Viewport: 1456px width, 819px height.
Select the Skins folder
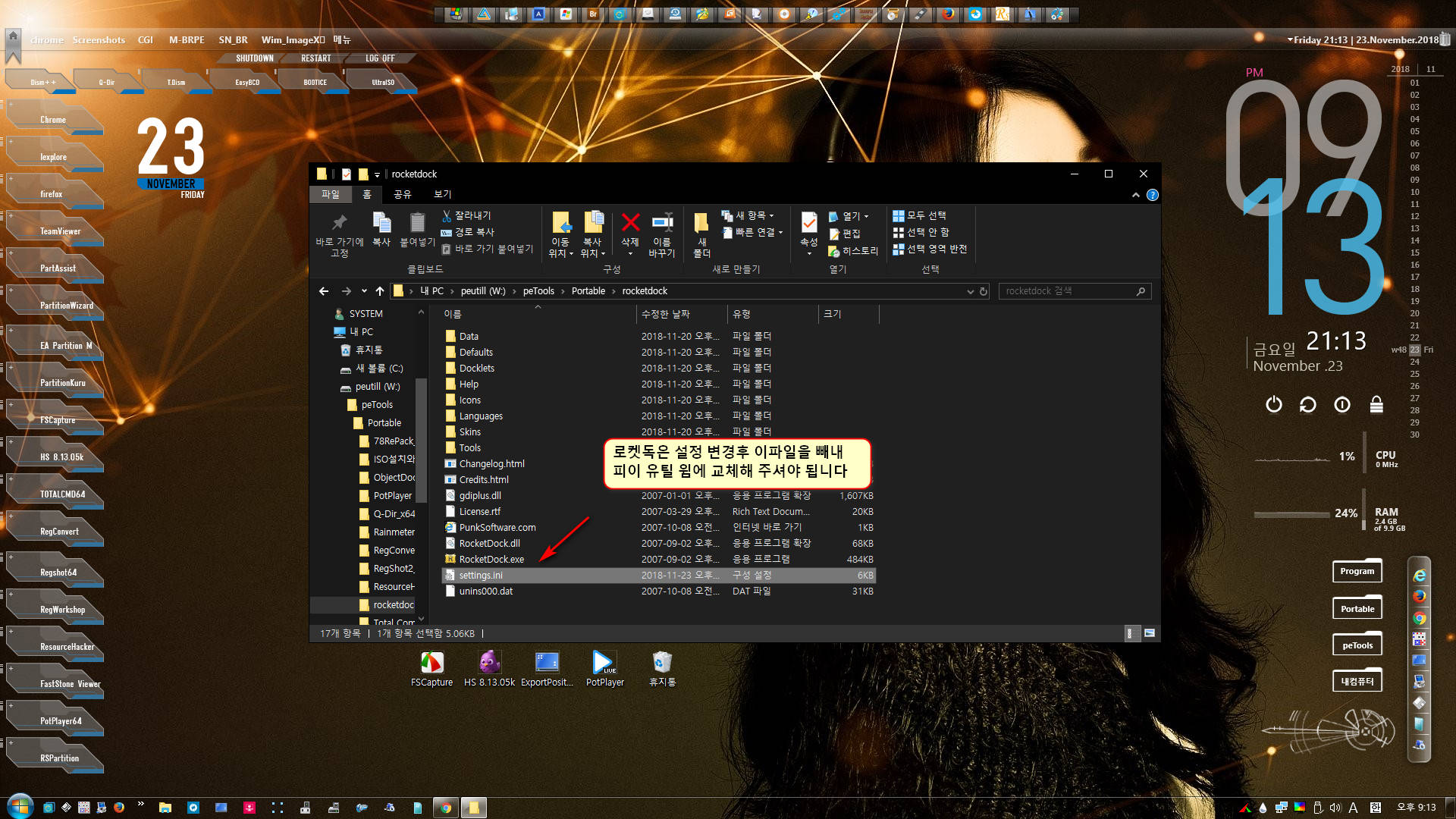(470, 432)
